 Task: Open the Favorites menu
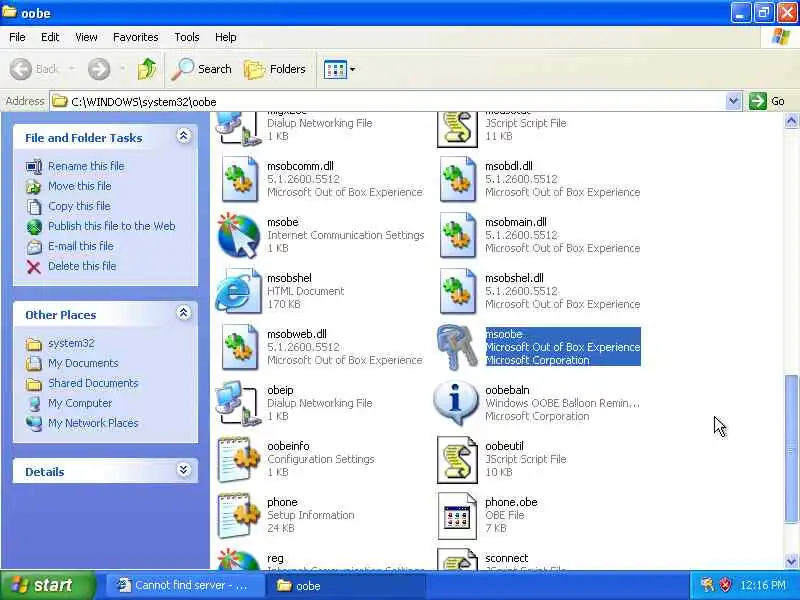[135, 37]
